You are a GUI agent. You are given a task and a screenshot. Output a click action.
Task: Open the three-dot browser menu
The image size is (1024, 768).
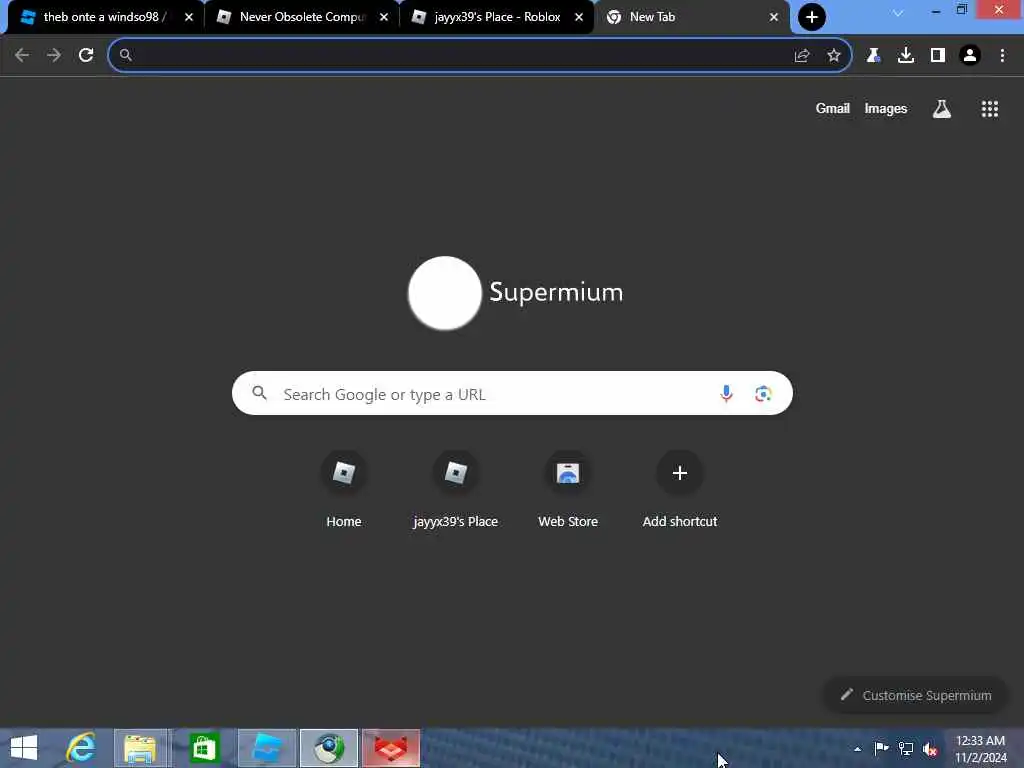tap(1002, 56)
